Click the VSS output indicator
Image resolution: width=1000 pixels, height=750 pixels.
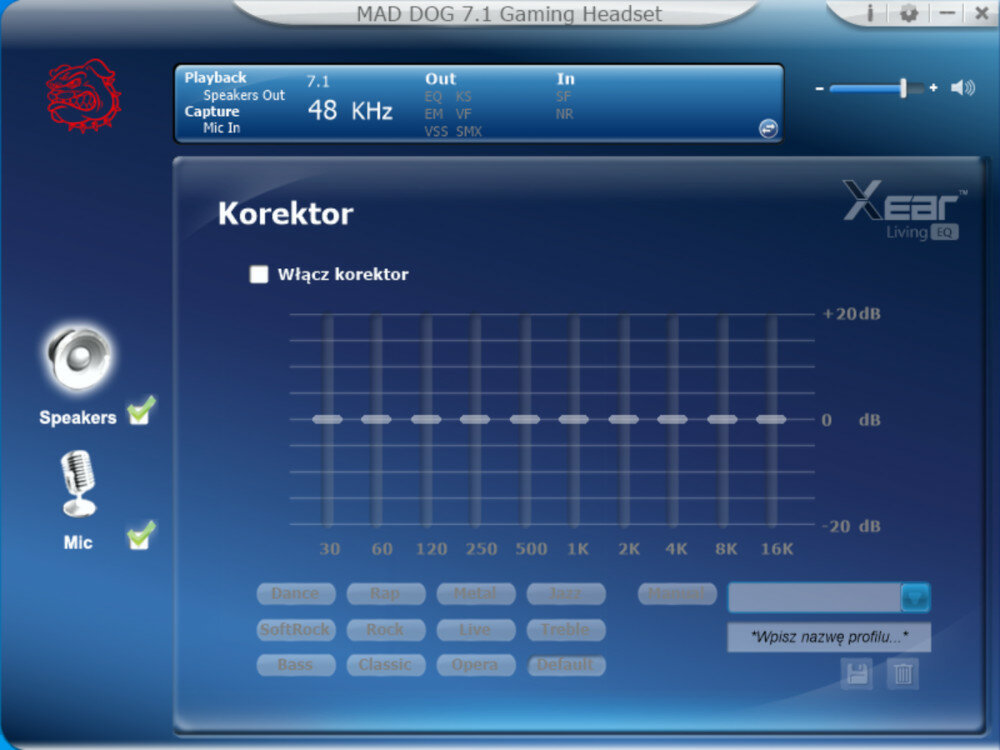point(436,132)
